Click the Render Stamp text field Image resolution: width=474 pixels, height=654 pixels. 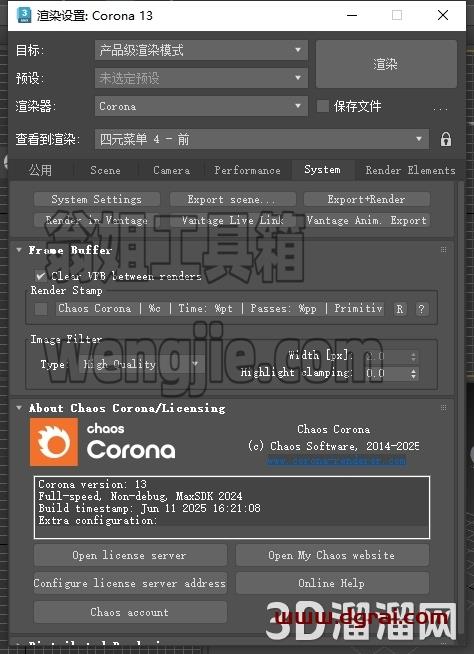pyautogui.click(x=220, y=309)
